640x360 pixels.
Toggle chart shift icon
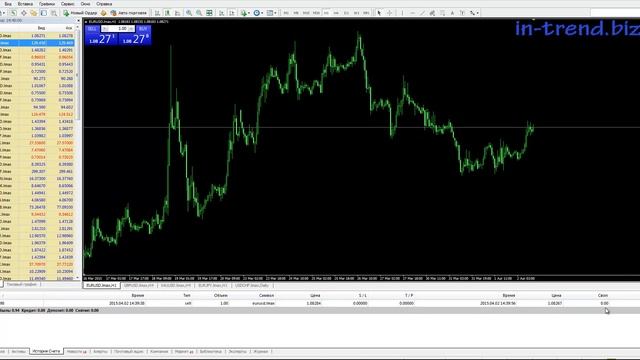[x=231, y=13]
